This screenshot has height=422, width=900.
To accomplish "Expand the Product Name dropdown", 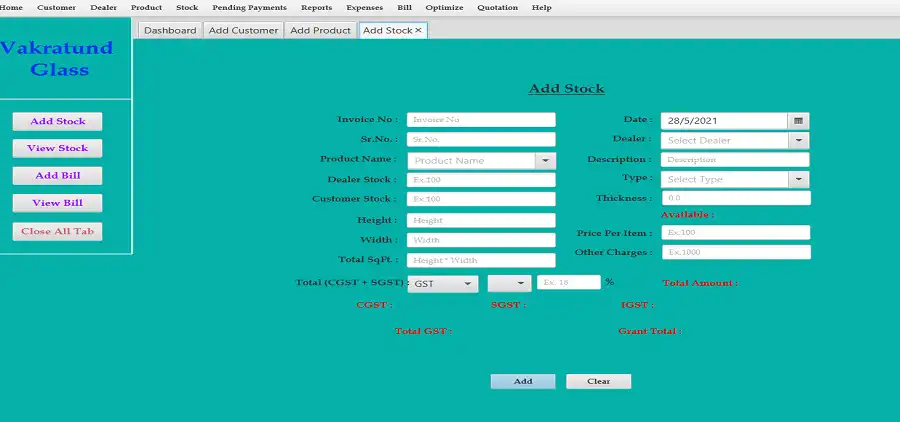I will [545, 160].
